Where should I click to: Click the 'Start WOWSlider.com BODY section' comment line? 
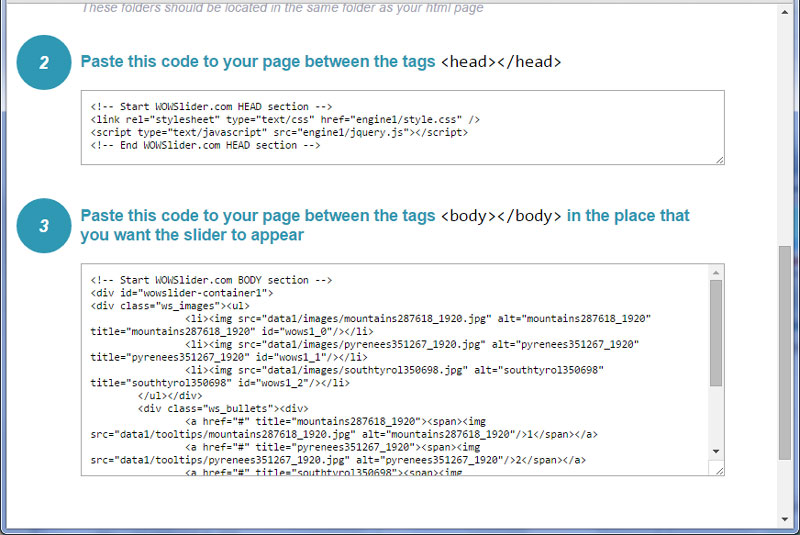[211, 280]
